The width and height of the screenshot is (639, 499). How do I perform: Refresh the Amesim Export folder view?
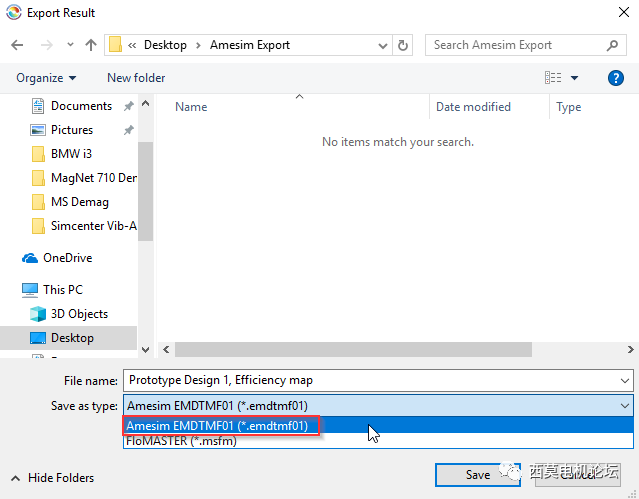[403, 45]
